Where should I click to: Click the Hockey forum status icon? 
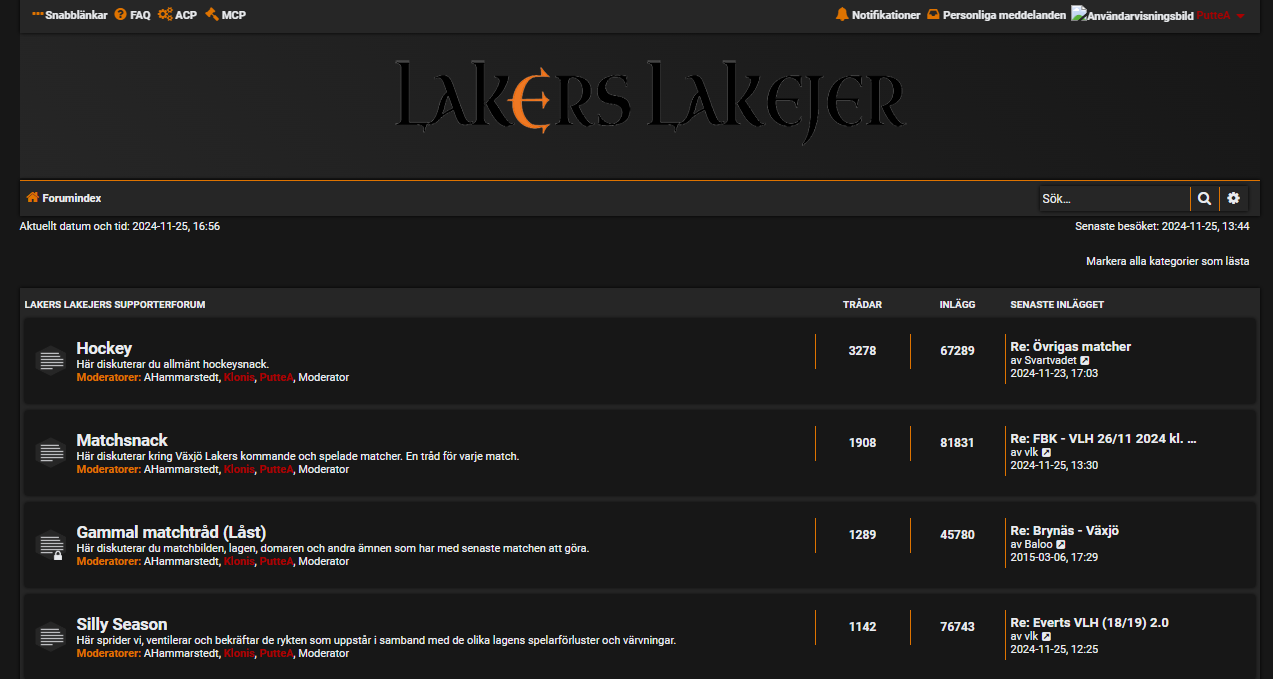coord(50,360)
